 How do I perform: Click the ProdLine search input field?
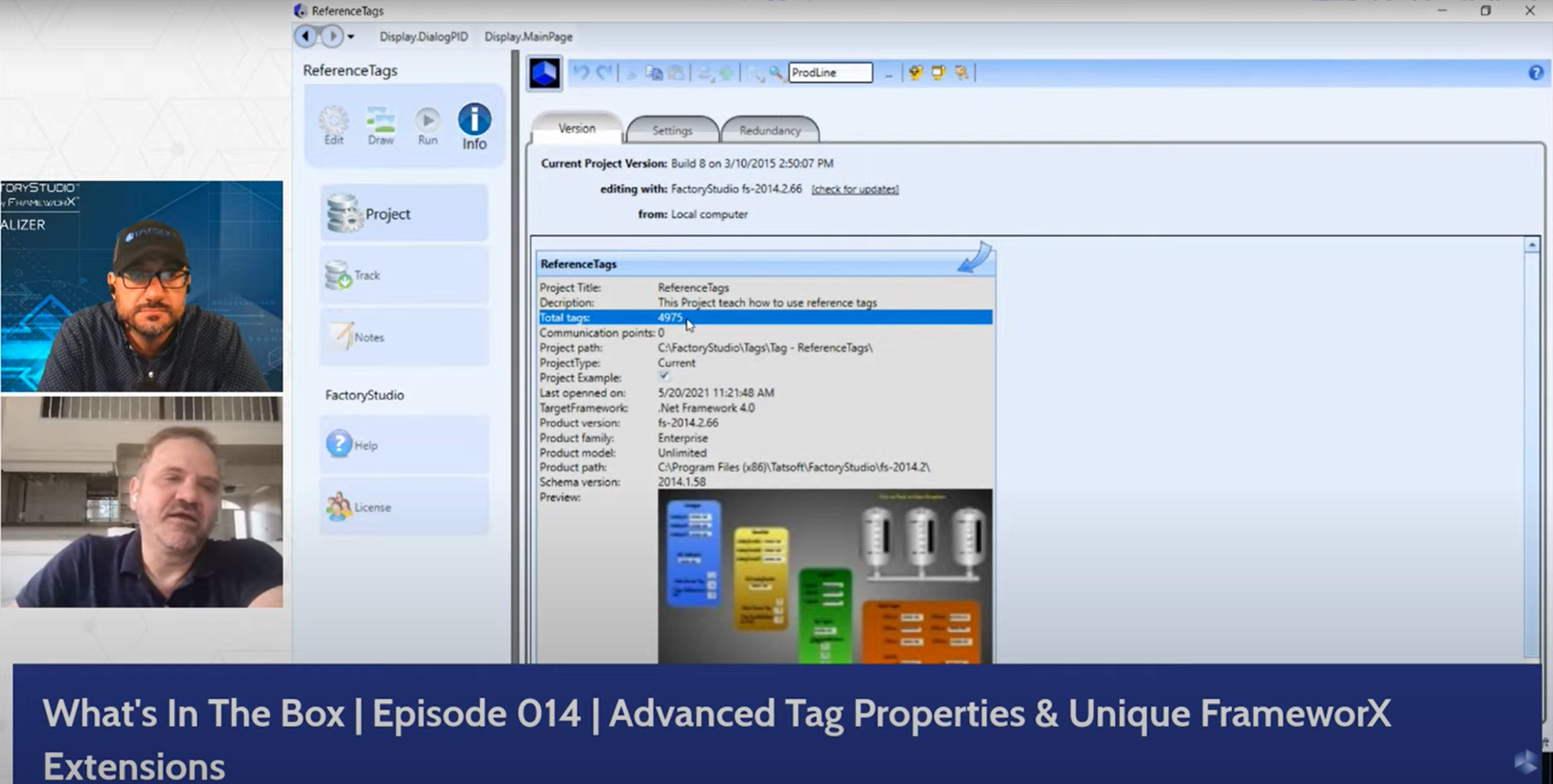pyautogui.click(x=829, y=73)
